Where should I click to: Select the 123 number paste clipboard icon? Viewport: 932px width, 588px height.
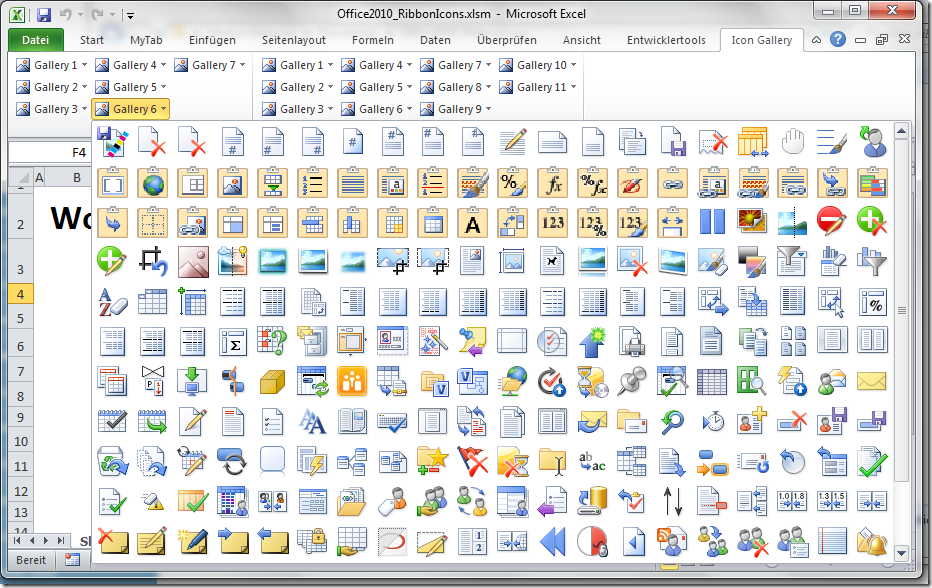(x=553, y=222)
